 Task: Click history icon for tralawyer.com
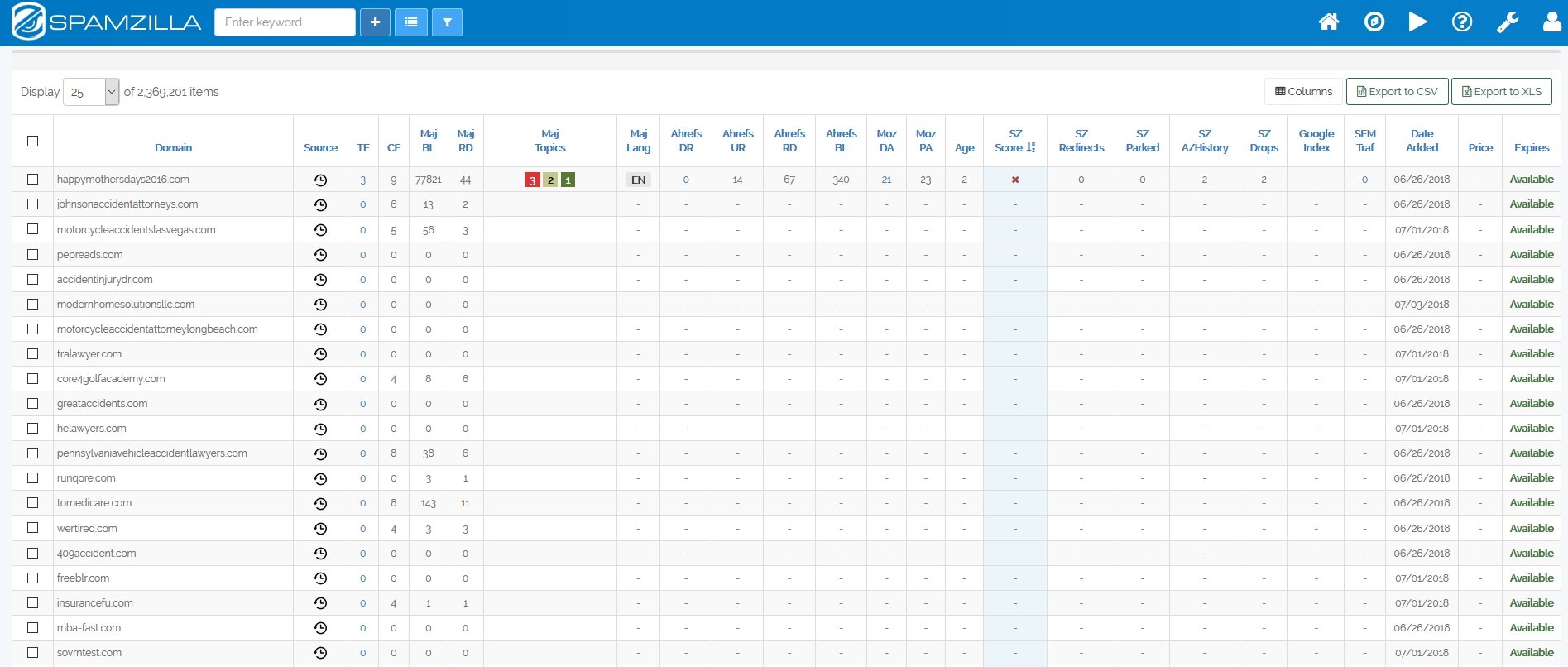(x=320, y=354)
